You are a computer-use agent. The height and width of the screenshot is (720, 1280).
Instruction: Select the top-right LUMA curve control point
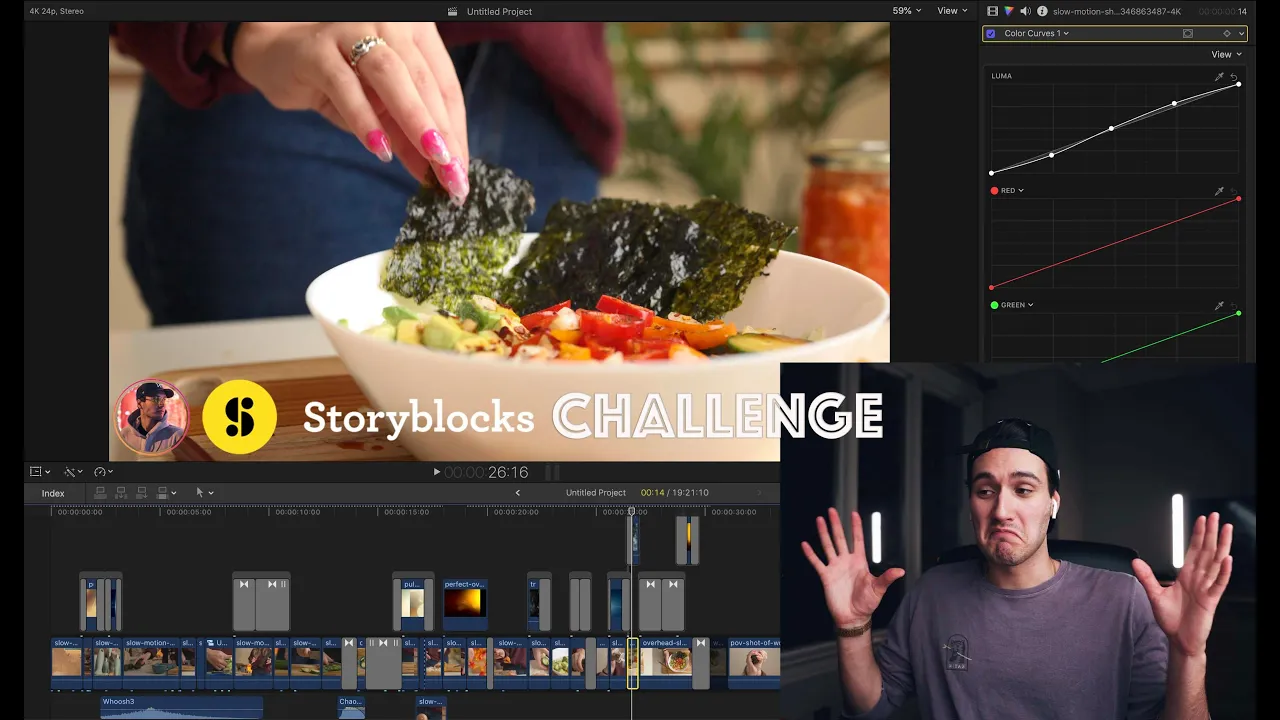click(x=1239, y=84)
